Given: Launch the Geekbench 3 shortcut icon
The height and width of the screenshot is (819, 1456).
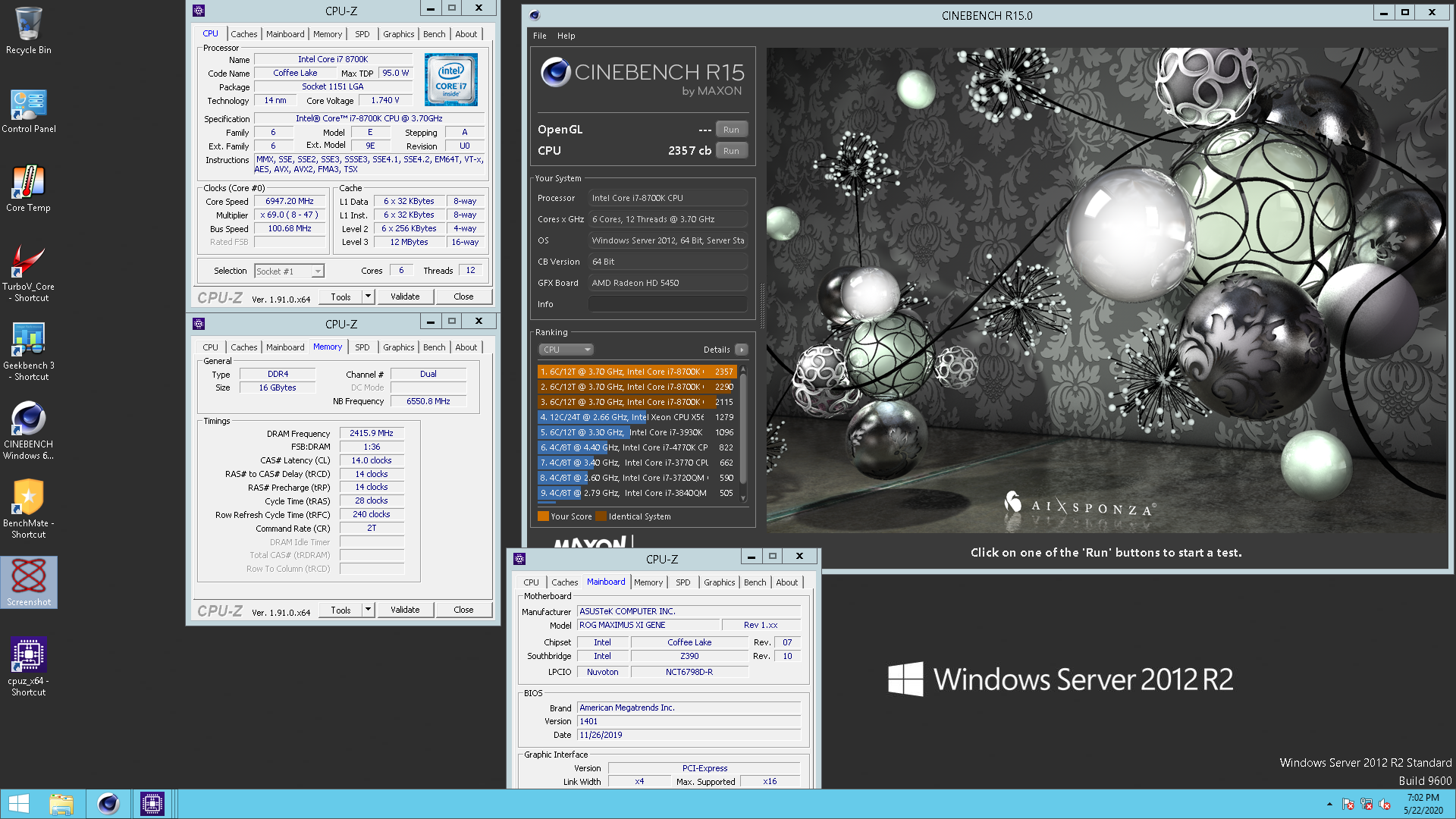Looking at the screenshot, I should (28, 352).
